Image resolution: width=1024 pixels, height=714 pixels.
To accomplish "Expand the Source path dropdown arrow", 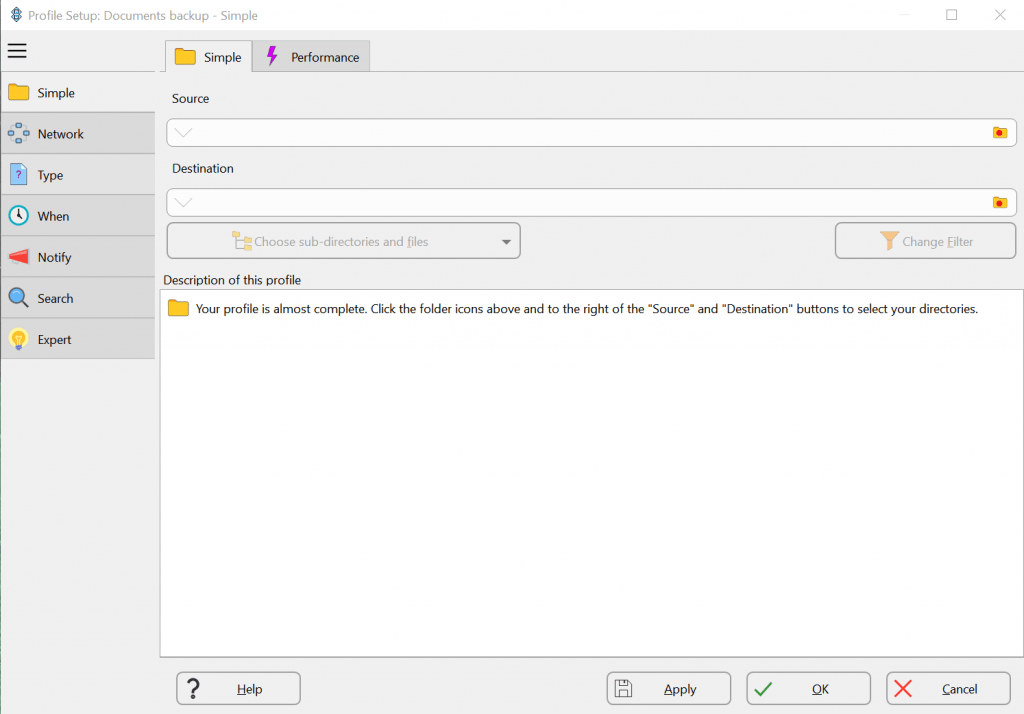I will [x=184, y=133].
